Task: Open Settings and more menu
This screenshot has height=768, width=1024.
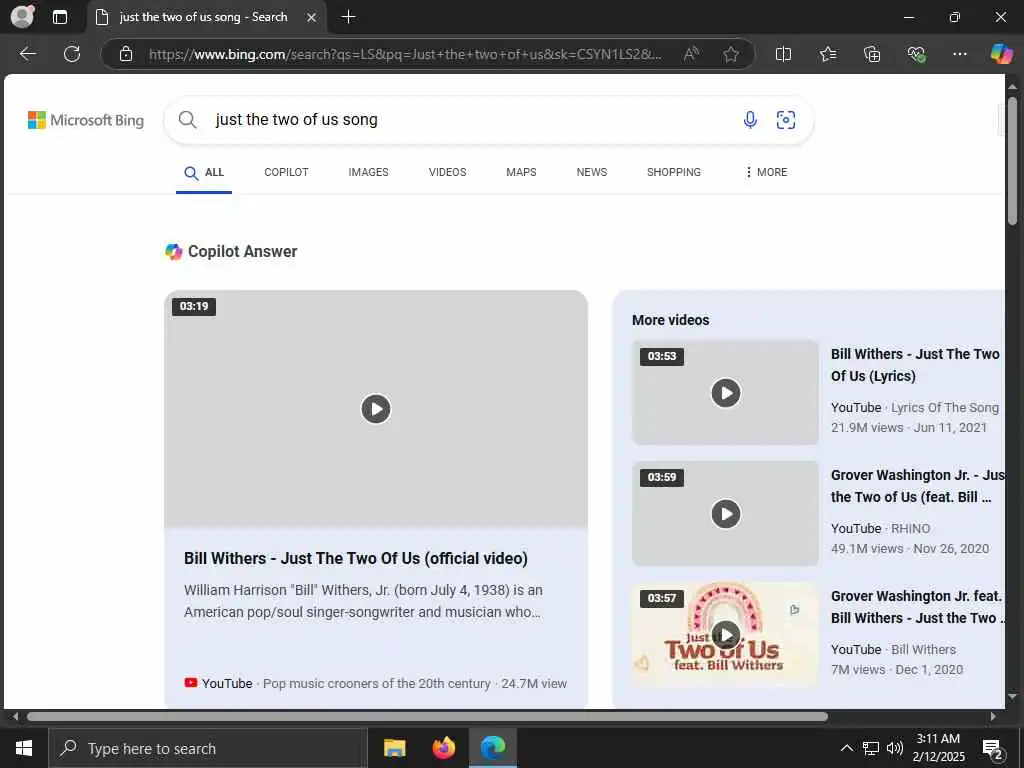Action: pos(959,54)
